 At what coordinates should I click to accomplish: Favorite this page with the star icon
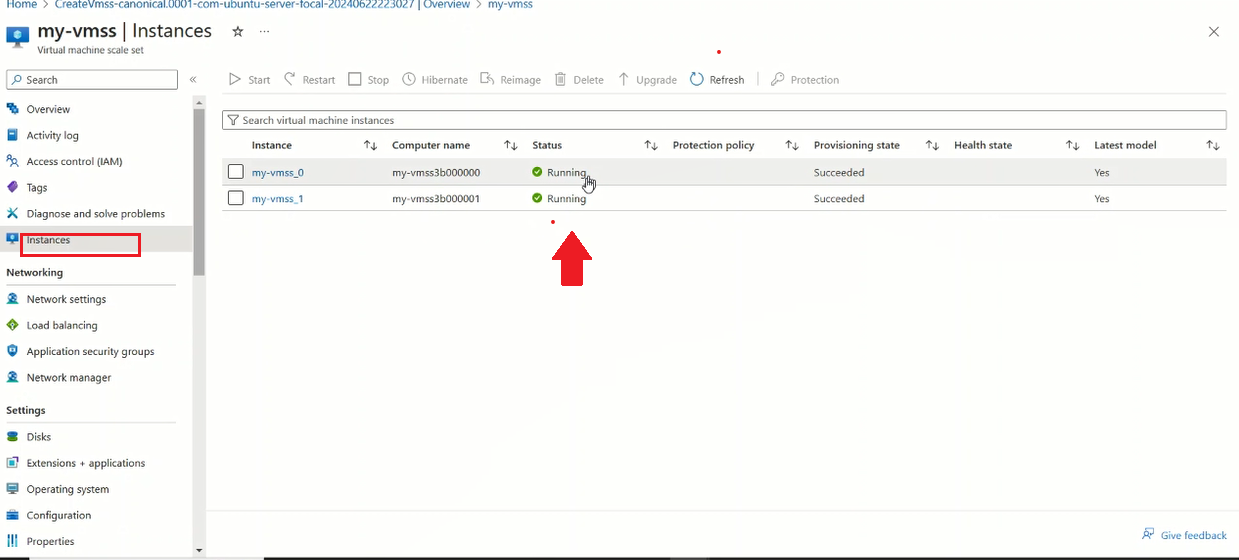238,31
